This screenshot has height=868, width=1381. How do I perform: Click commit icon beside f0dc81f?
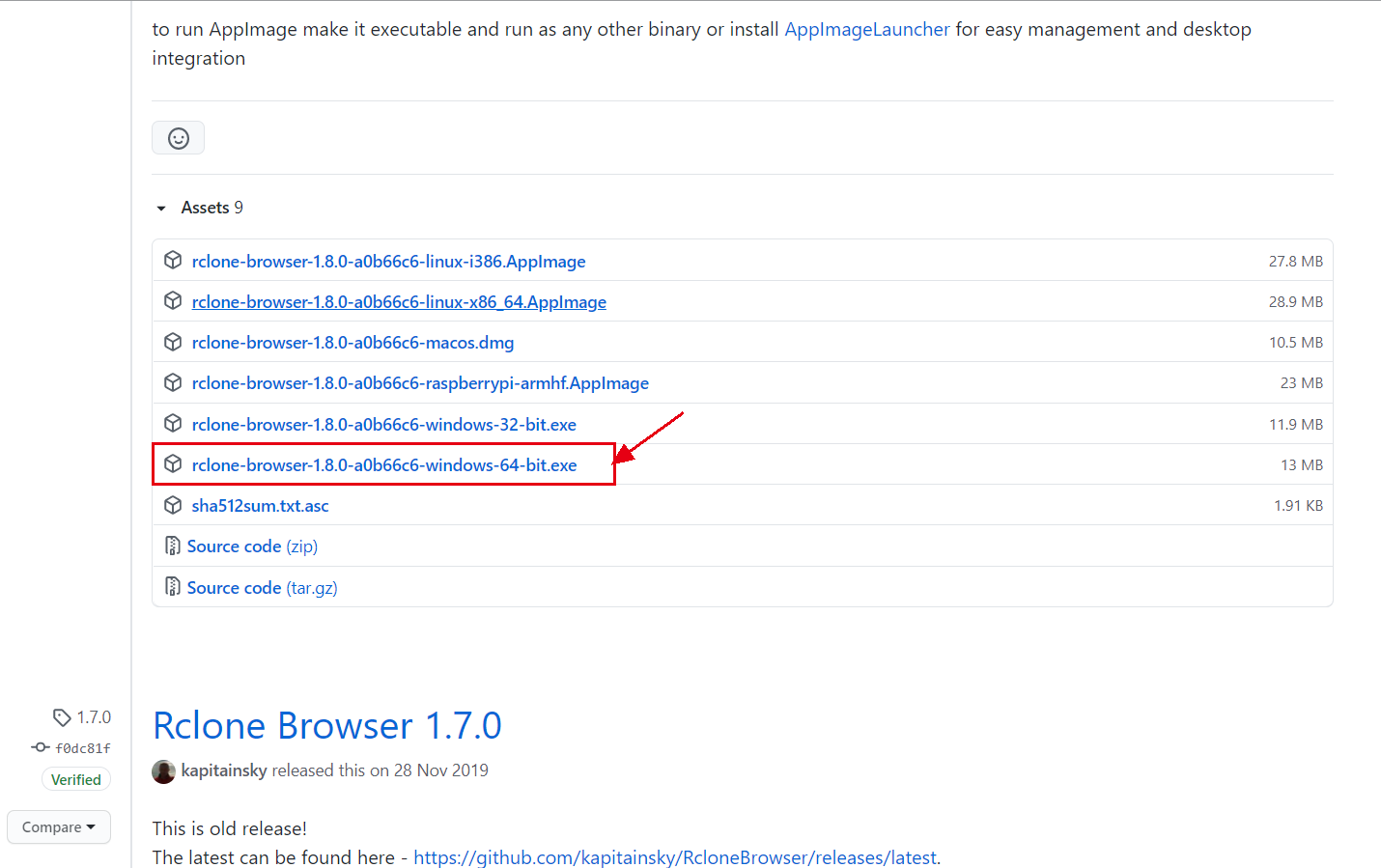tap(41, 747)
